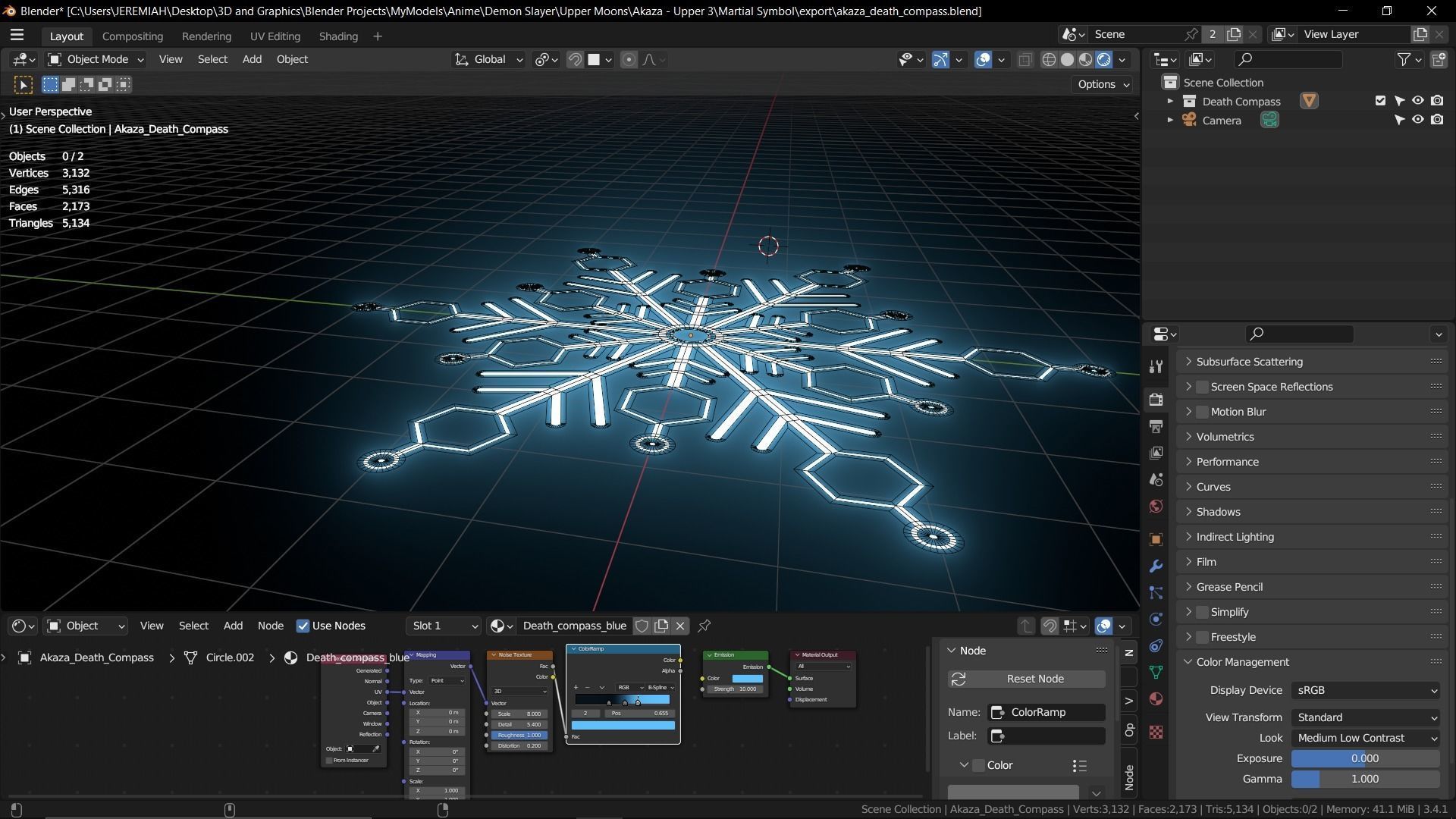Screen dimensions: 1456x819
Task: Enable the Motion Blur checkbox
Action: point(1202,412)
